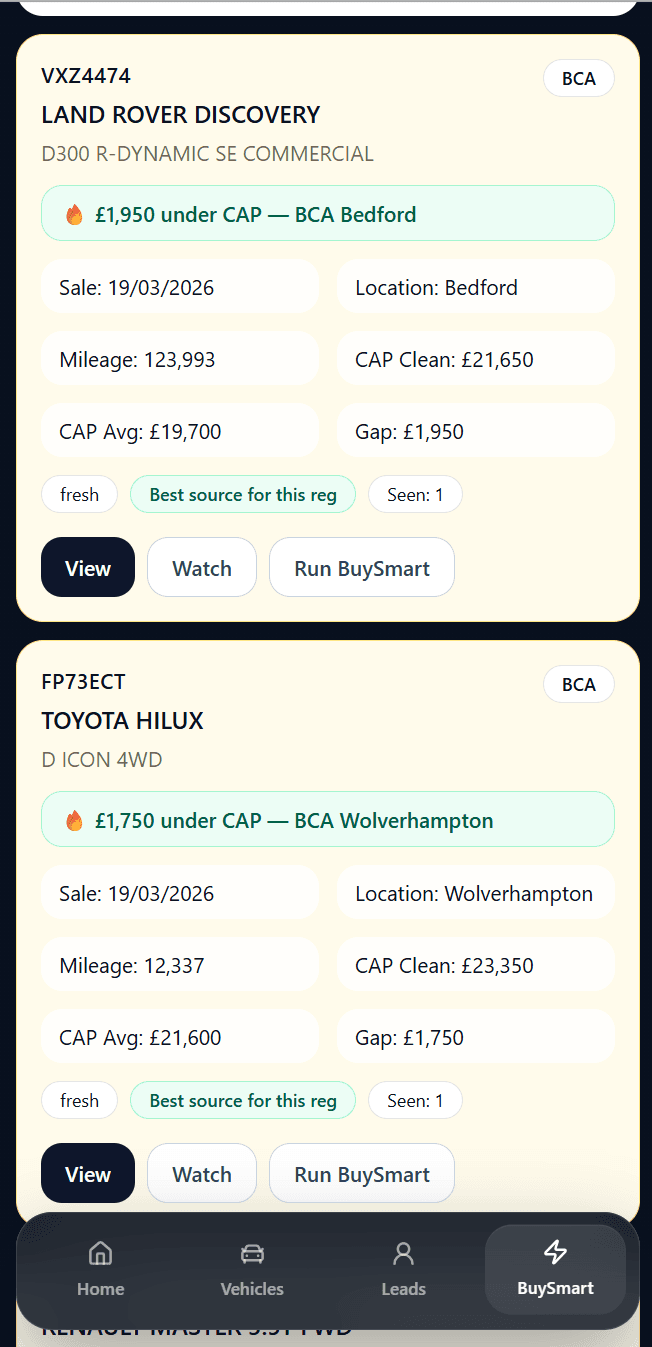The height and width of the screenshot is (1347, 652).
Task: Switch to the BuySmart tab
Action: click(555, 1270)
